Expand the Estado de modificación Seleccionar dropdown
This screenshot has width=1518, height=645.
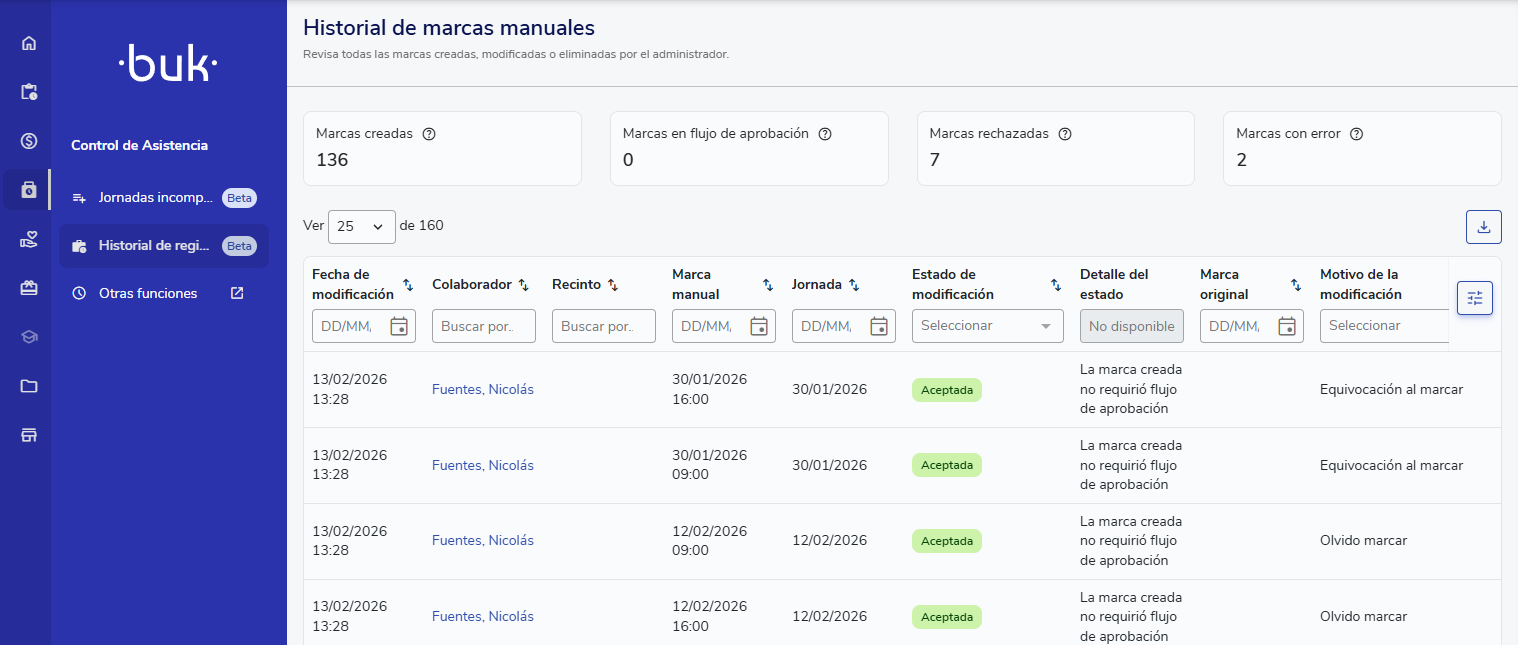[x=987, y=326]
